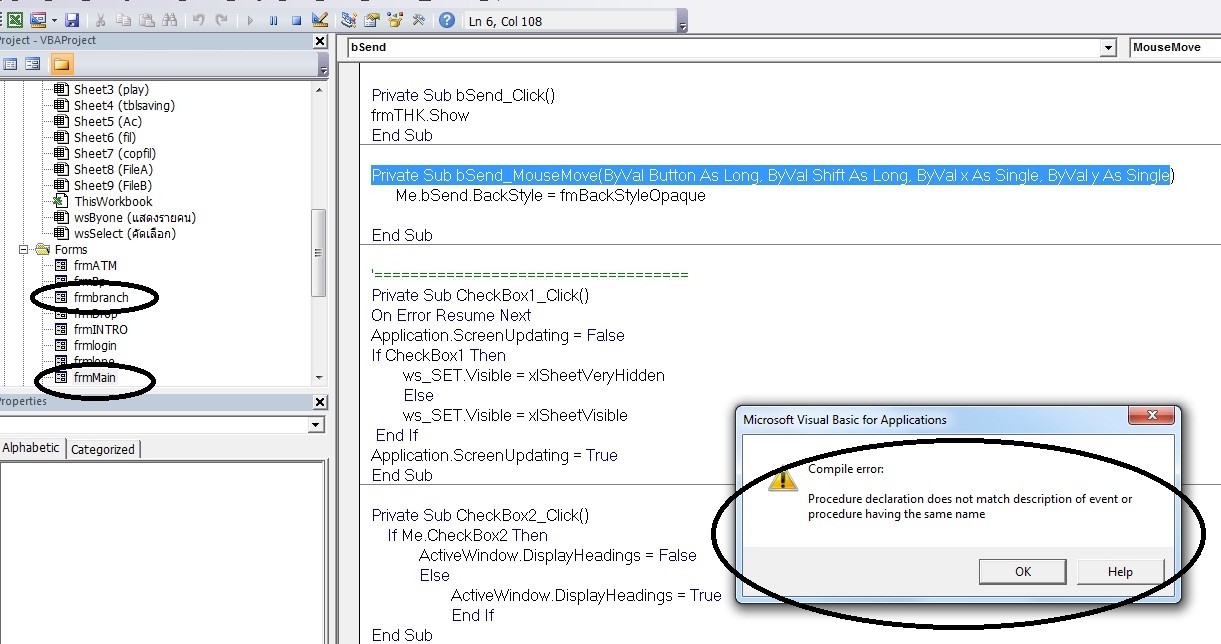Select the Alphabetic properties tab
This screenshot has width=1221, height=644.
[31, 448]
